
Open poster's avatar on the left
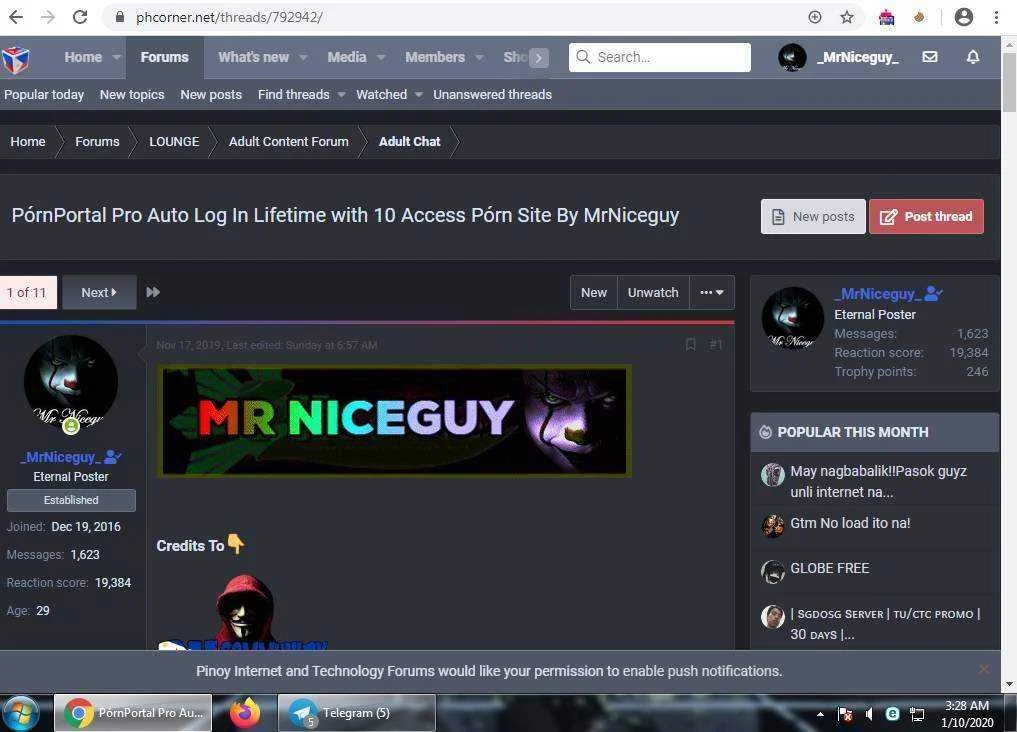coord(71,383)
